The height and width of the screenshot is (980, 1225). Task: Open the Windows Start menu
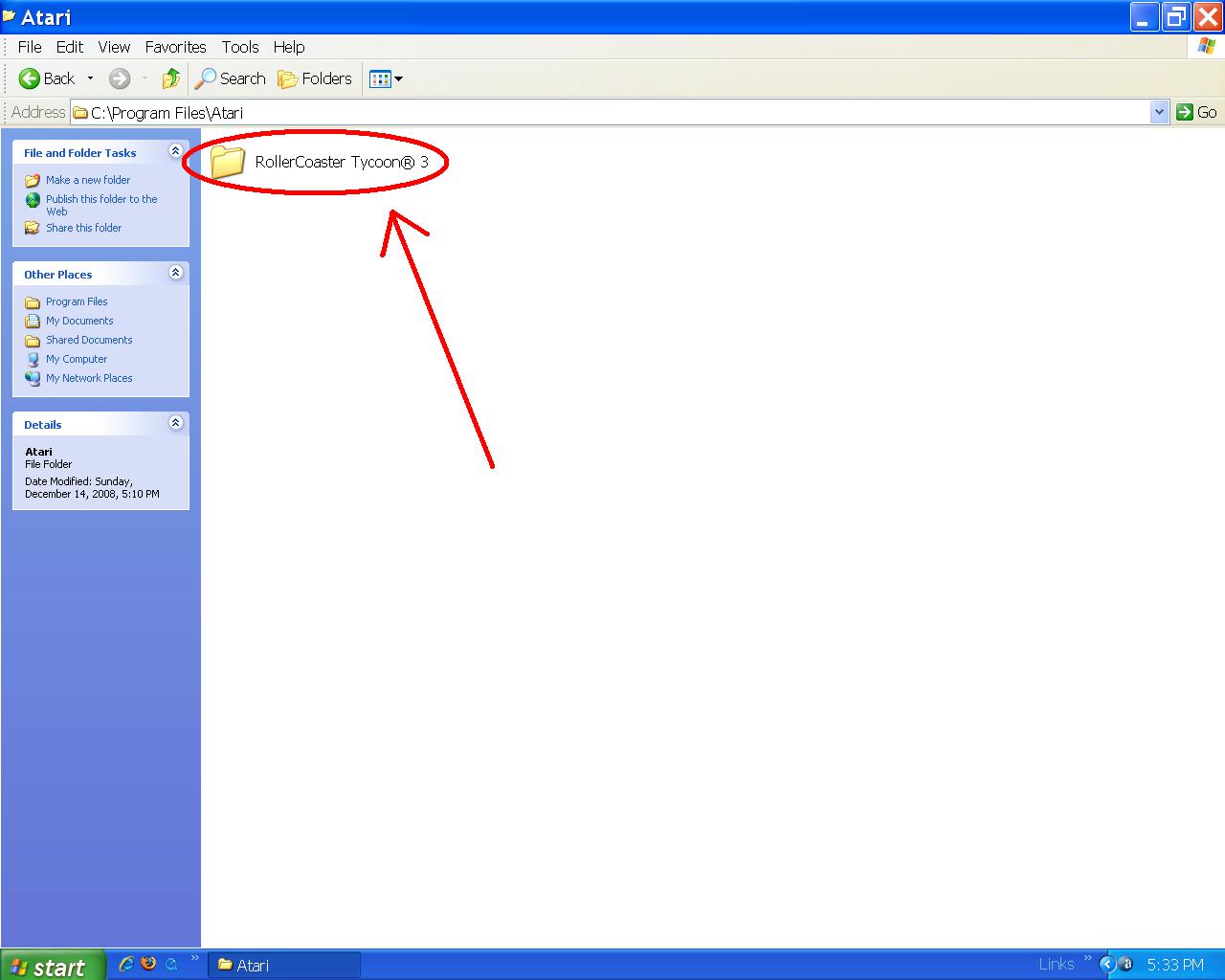(48, 966)
